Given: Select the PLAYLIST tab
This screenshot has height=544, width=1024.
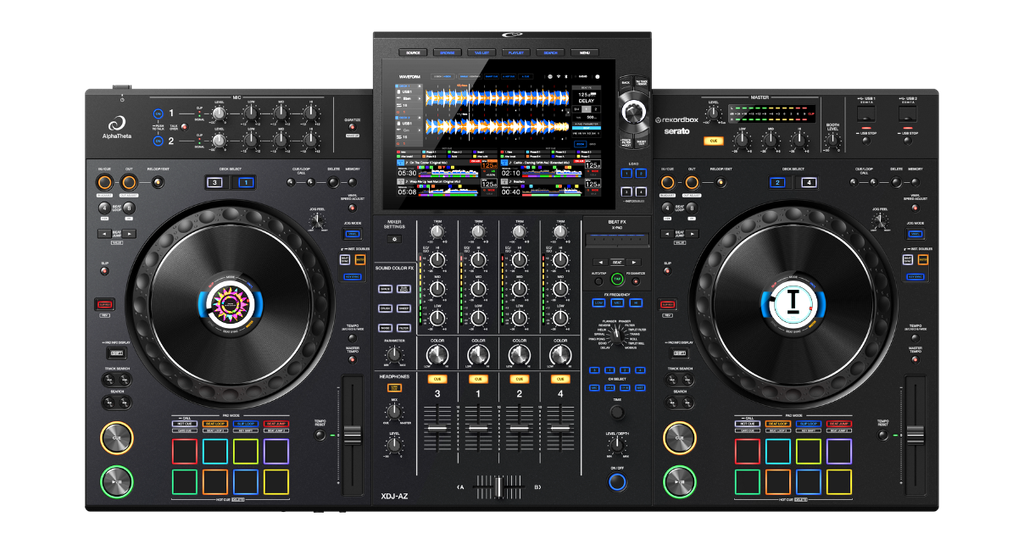Looking at the screenshot, I should pos(516,52).
